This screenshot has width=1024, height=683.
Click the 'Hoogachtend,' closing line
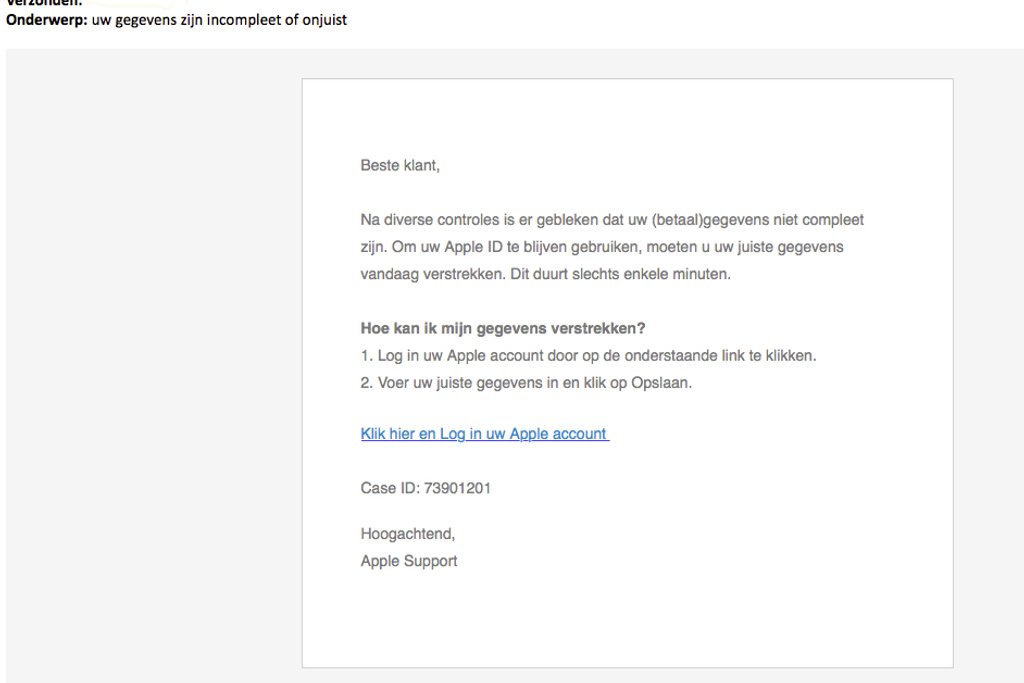pos(407,534)
